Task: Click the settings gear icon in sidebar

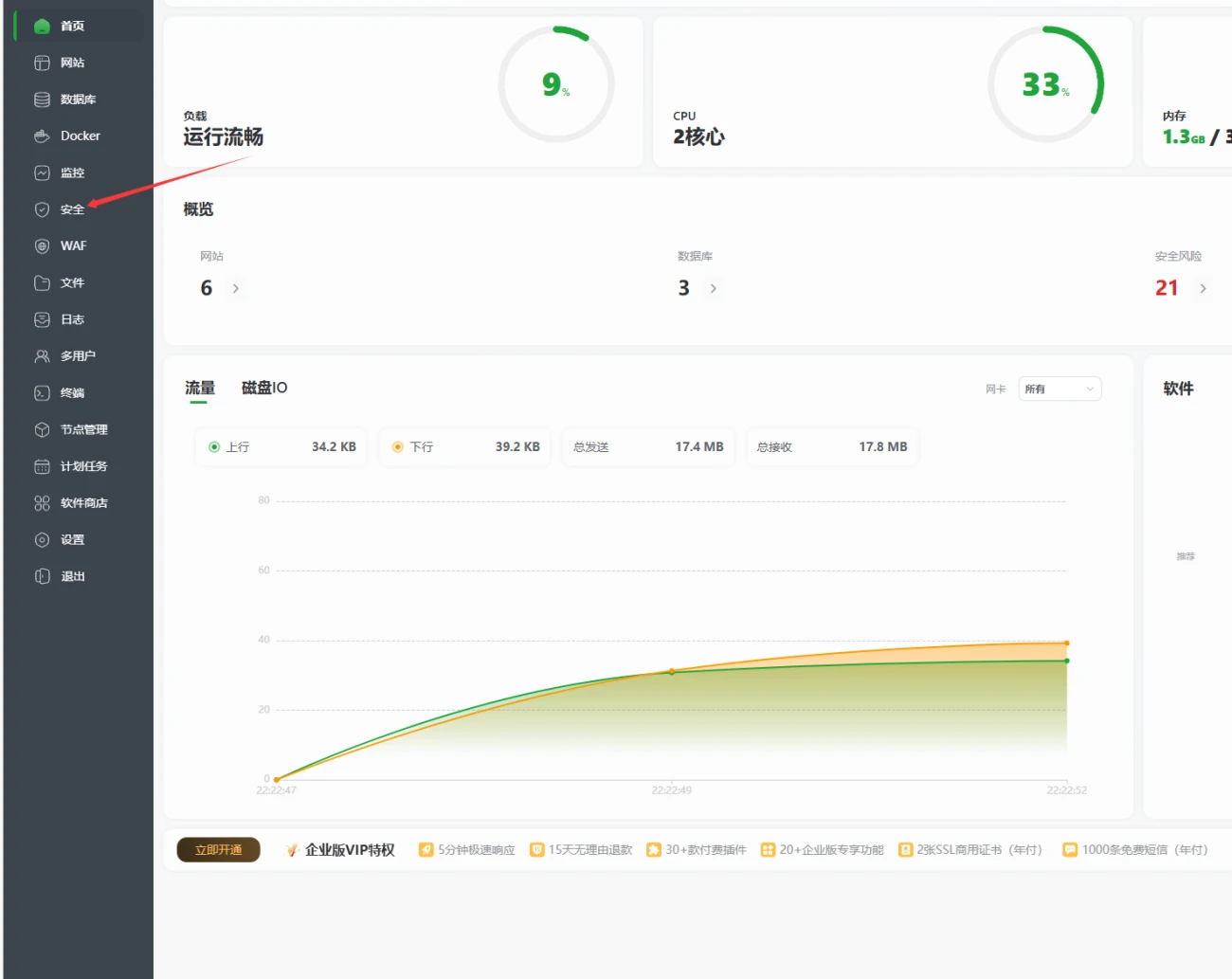Action: tap(42, 540)
